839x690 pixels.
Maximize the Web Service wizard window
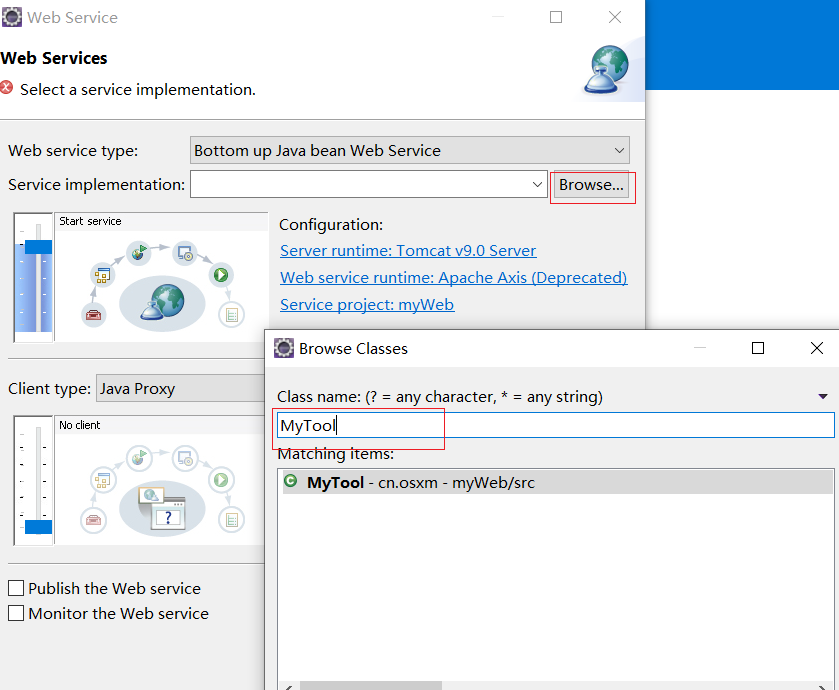pos(556,17)
